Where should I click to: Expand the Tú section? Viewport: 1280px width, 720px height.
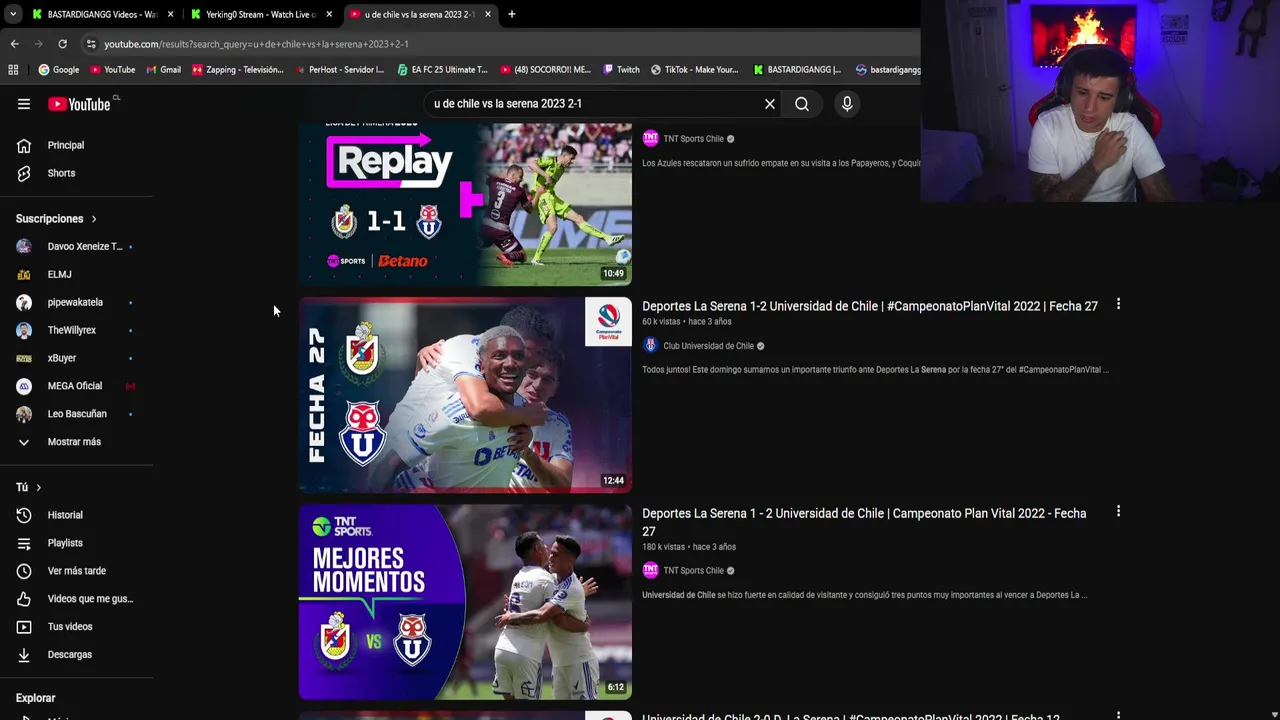point(29,487)
